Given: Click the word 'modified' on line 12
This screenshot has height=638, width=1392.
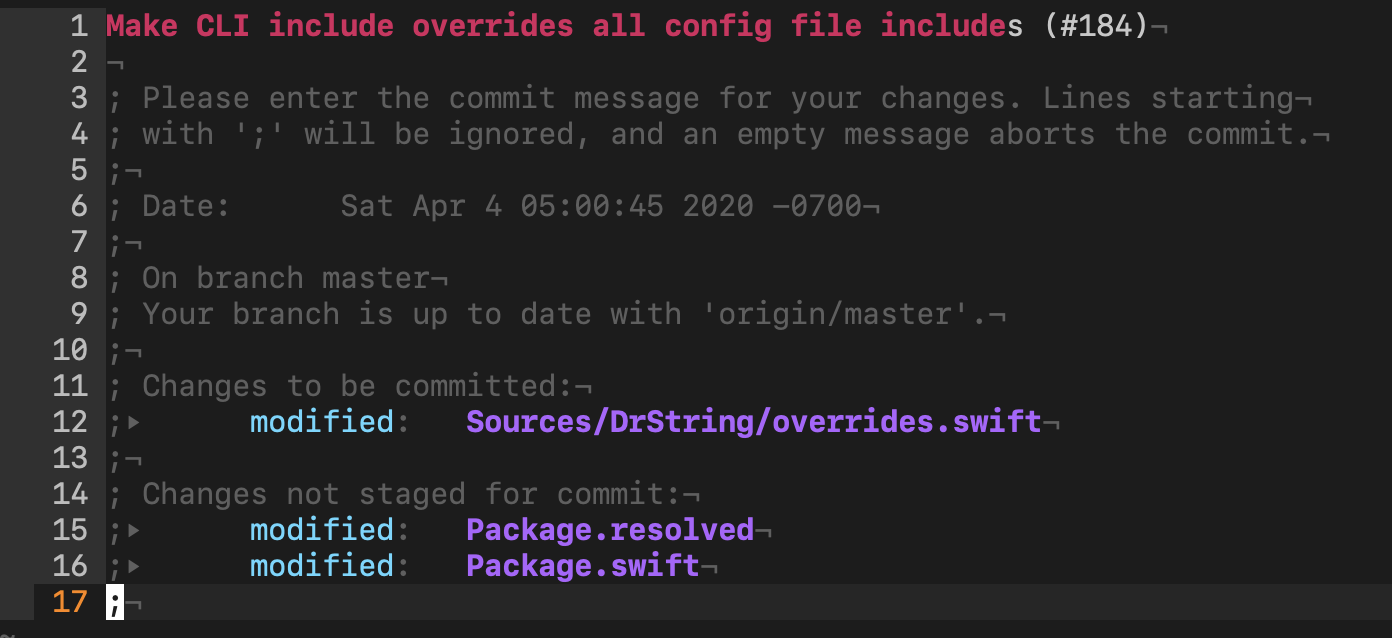Looking at the screenshot, I should pos(322,422).
